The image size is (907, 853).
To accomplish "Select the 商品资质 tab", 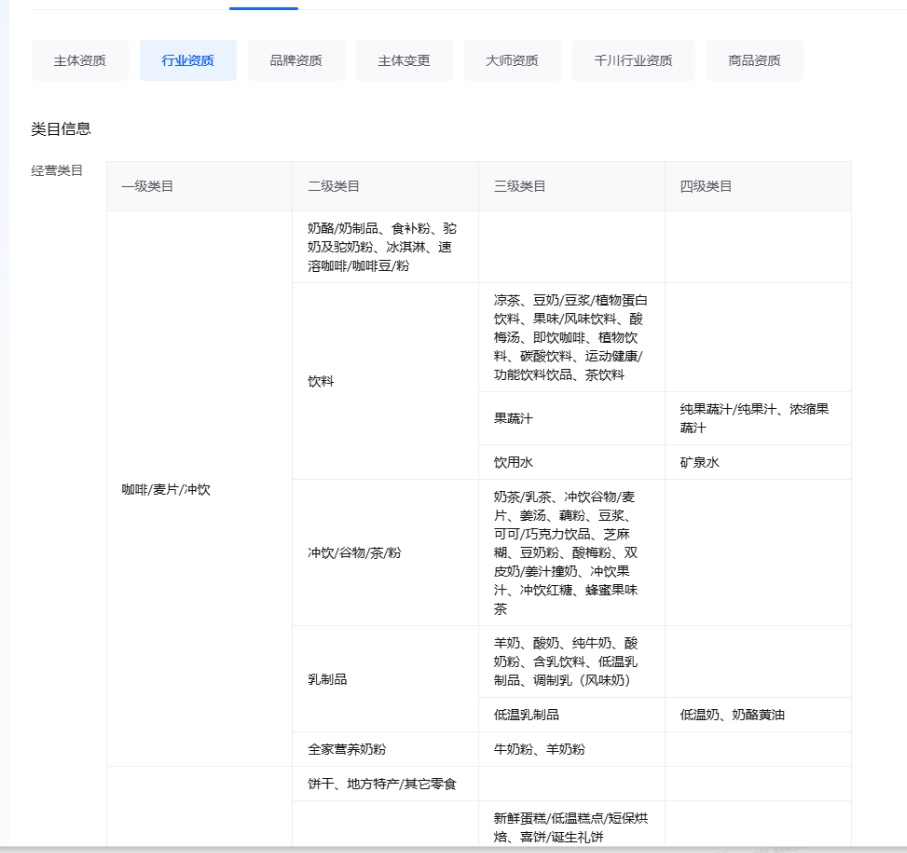I will 754,61.
